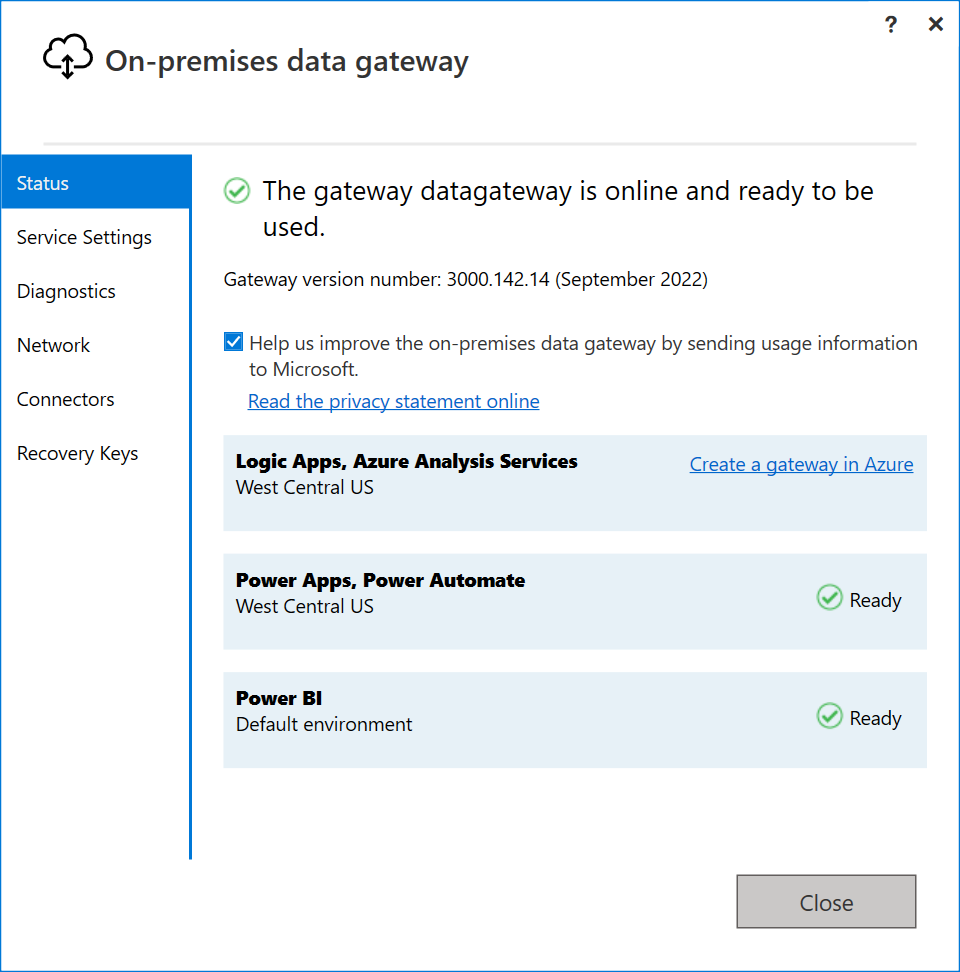Image resolution: width=960 pixels, height=972 pixels.
Task: Click the gateway version number text
Action: click(x=466, y=279)
